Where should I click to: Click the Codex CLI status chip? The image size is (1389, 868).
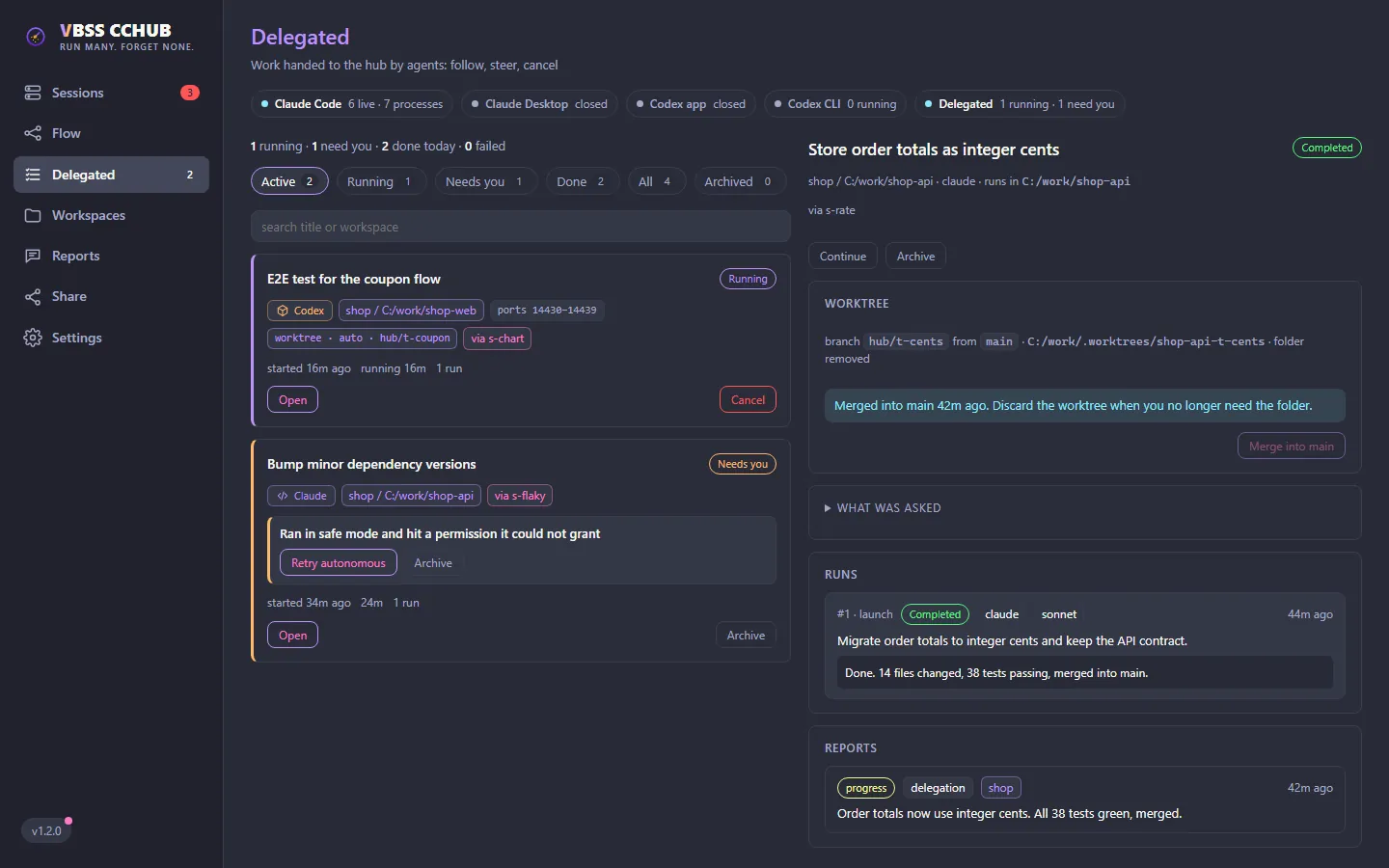pos(835,104)
